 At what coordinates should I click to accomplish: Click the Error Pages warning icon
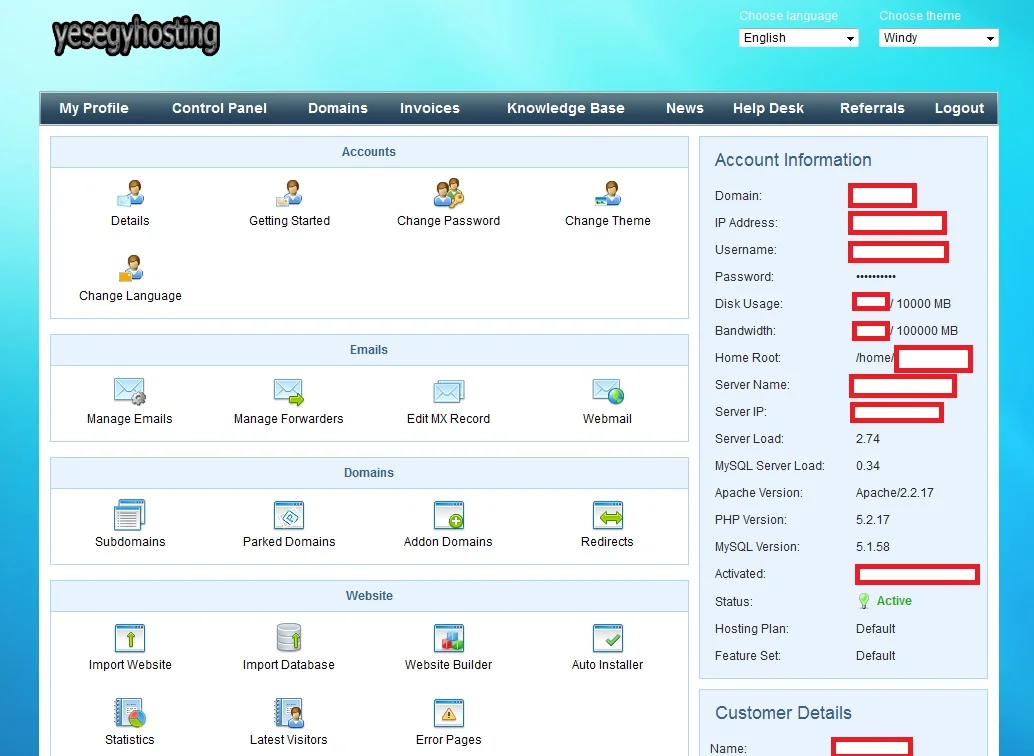(448, 713)
